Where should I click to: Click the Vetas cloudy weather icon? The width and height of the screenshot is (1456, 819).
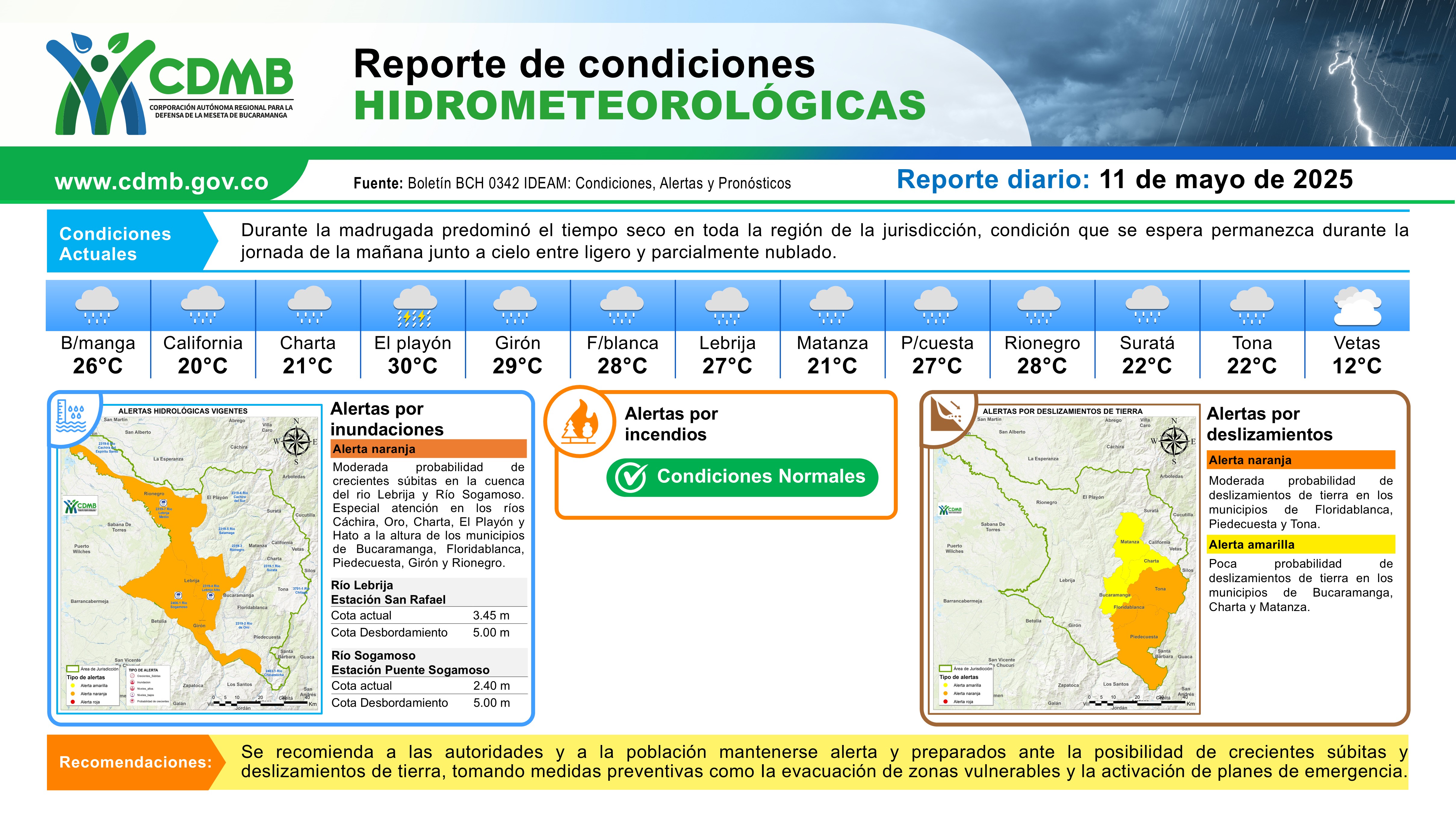click(x=1357, y=306)
